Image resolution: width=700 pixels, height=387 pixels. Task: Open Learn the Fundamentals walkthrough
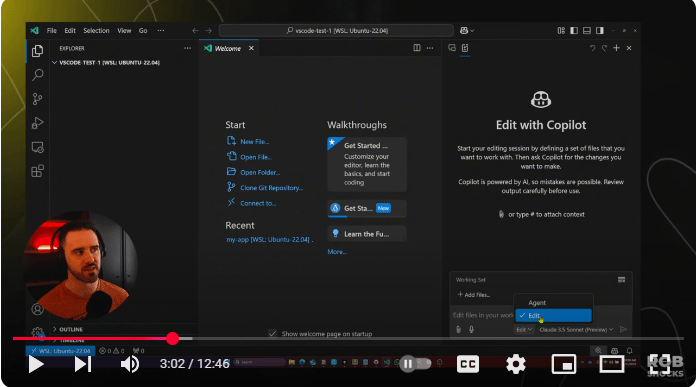(367, 234)
